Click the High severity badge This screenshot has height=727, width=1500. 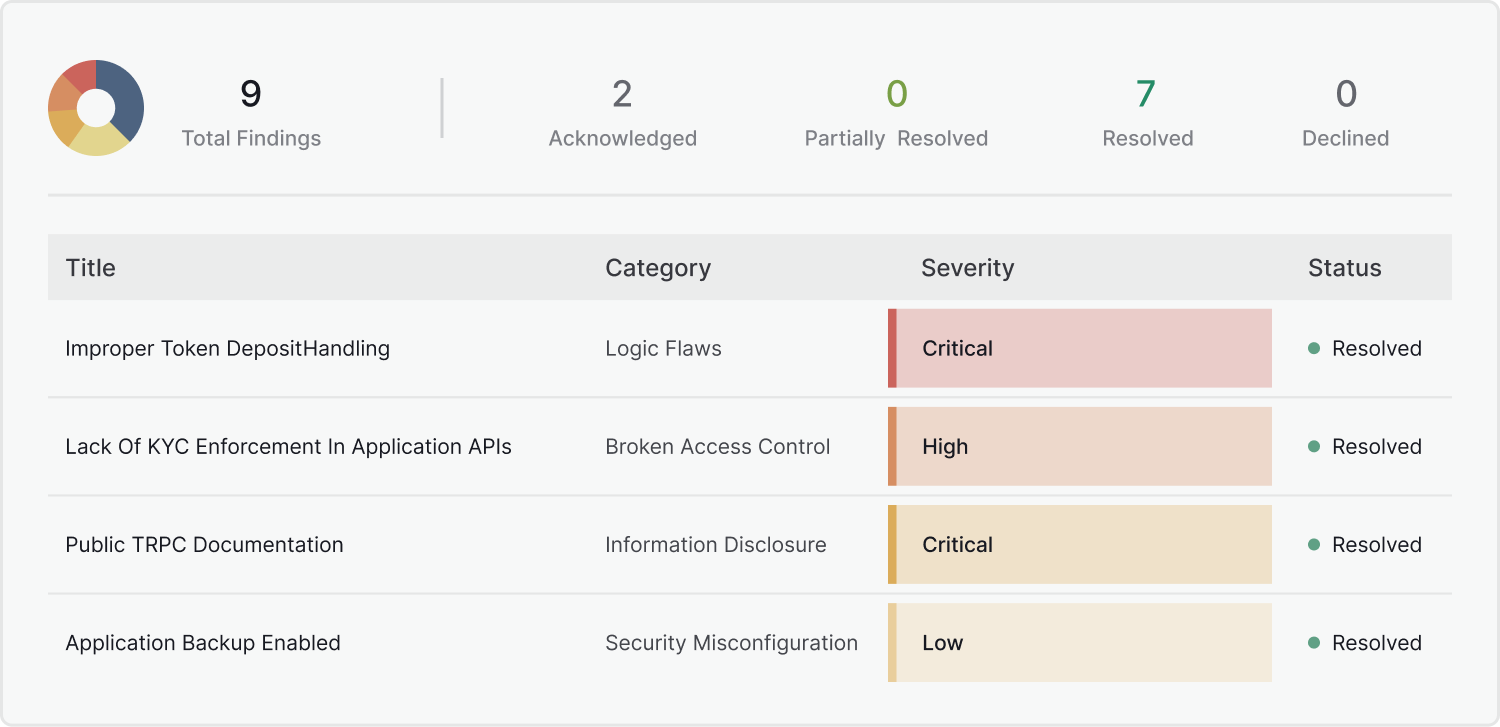1080,446
